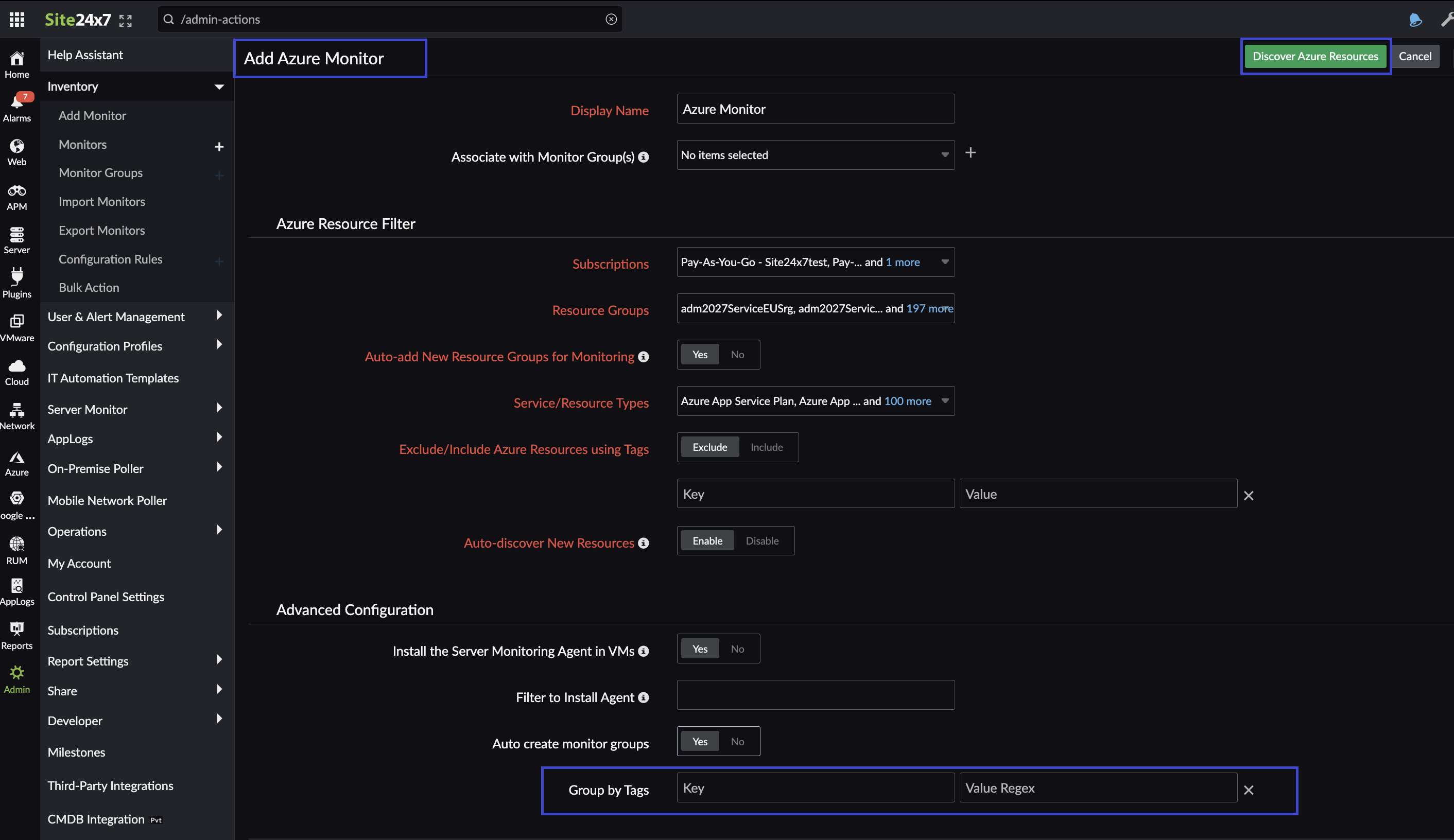Screen dimensions: 1454x840
Task: Click the plus icon to add monitor group
Action: pyautogui.click(x=971, y=153)
